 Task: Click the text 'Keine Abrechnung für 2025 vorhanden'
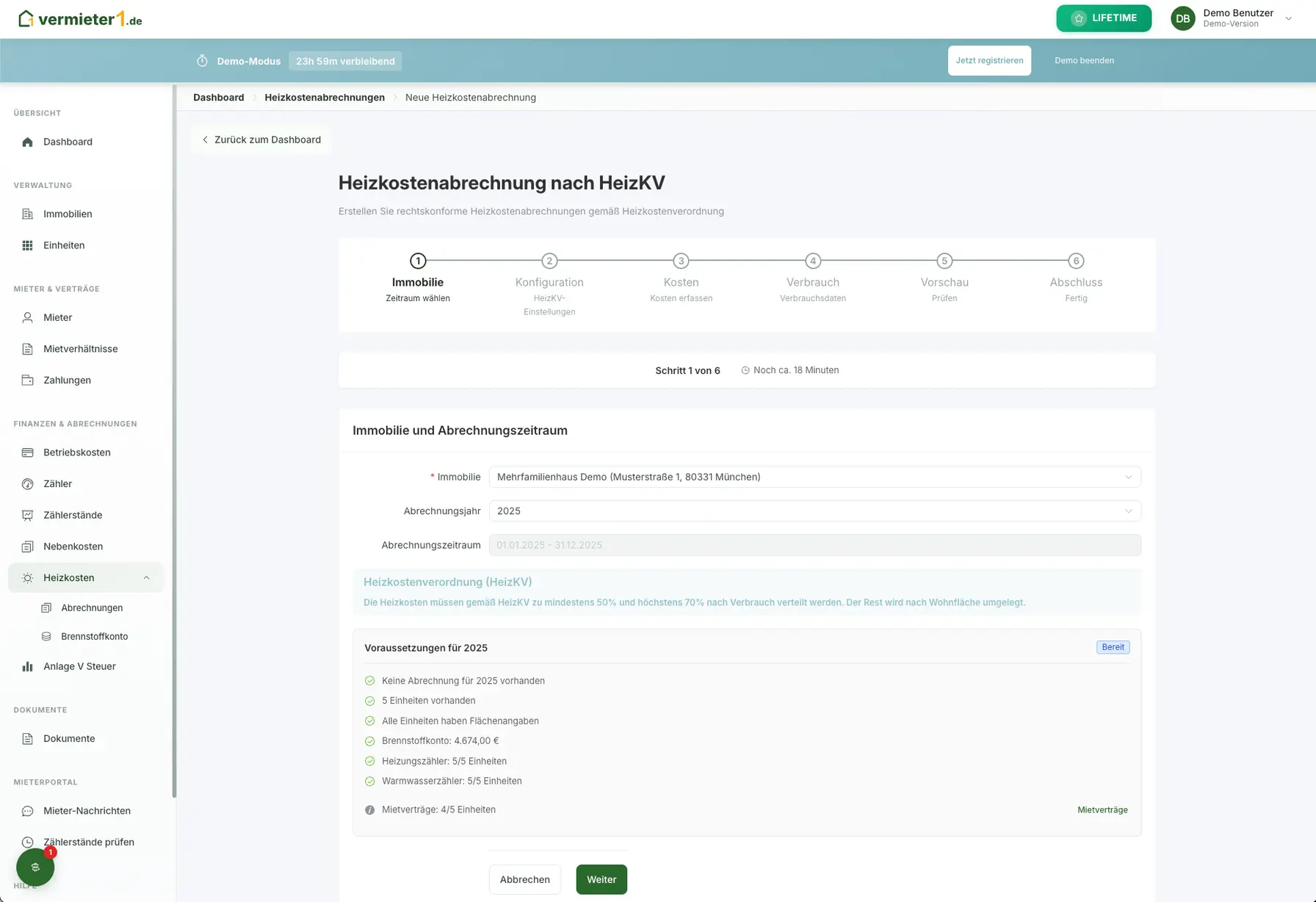coord(463,681)
